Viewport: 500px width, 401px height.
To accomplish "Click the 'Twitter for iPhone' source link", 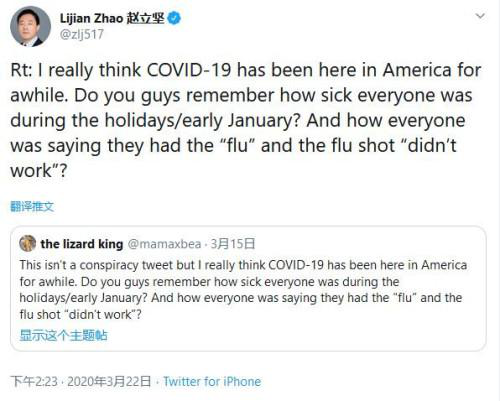I will [212, 381].
